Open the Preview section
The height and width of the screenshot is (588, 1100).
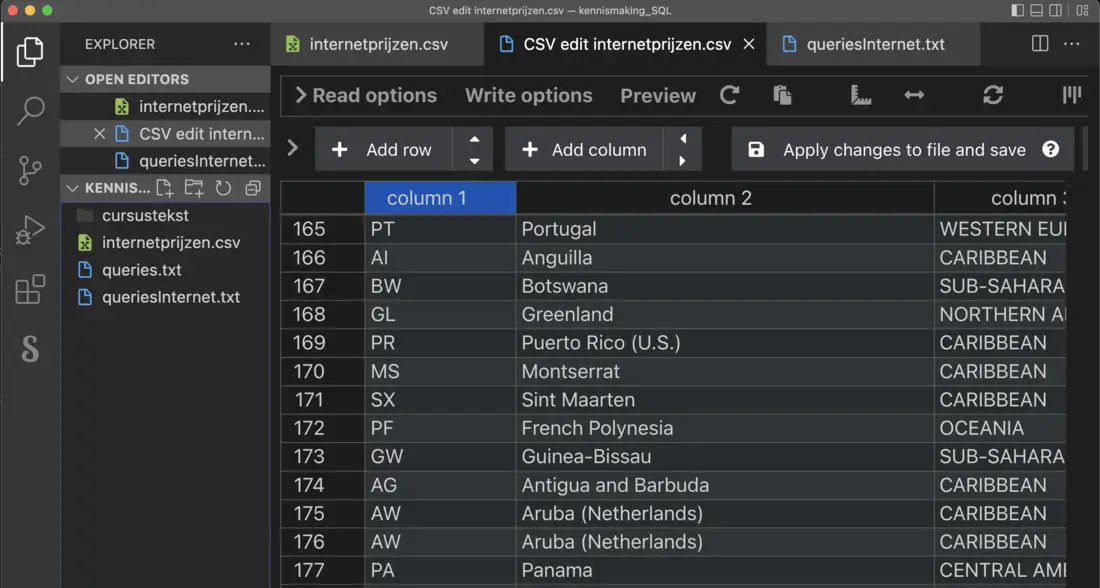tap(658, 95)
